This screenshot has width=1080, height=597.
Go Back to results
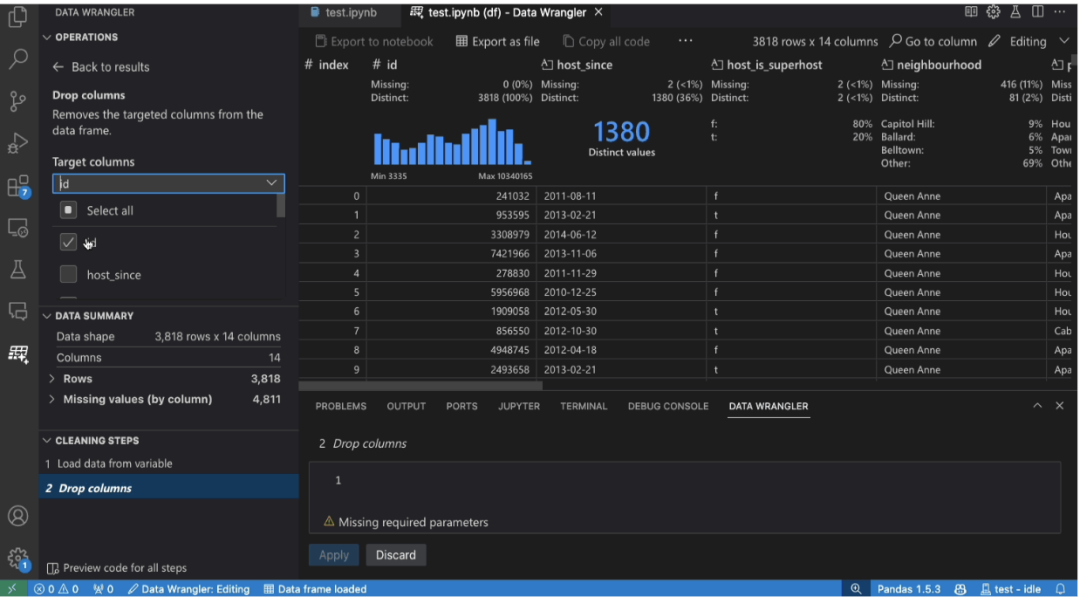(x=101, y=67)
